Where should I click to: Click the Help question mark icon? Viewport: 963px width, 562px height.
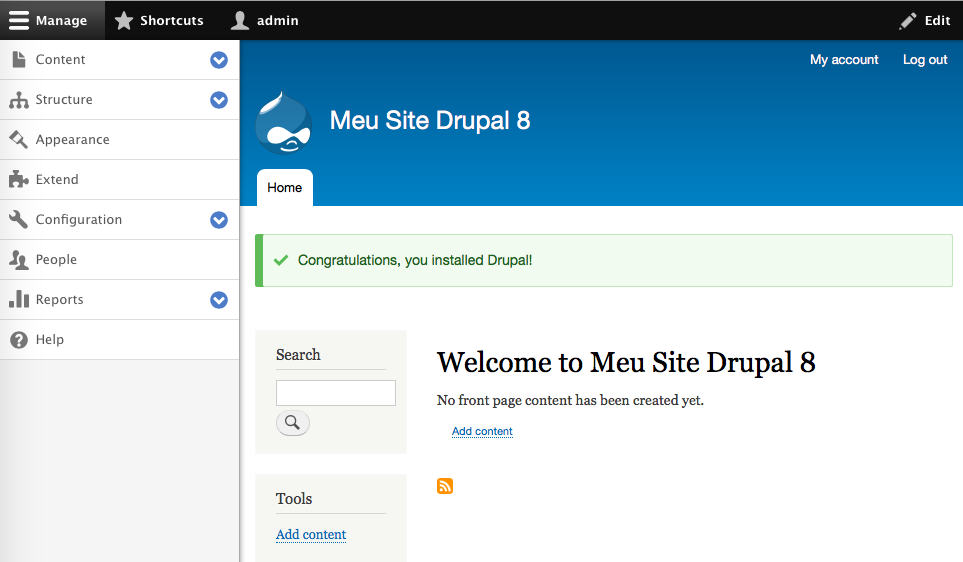19,340
